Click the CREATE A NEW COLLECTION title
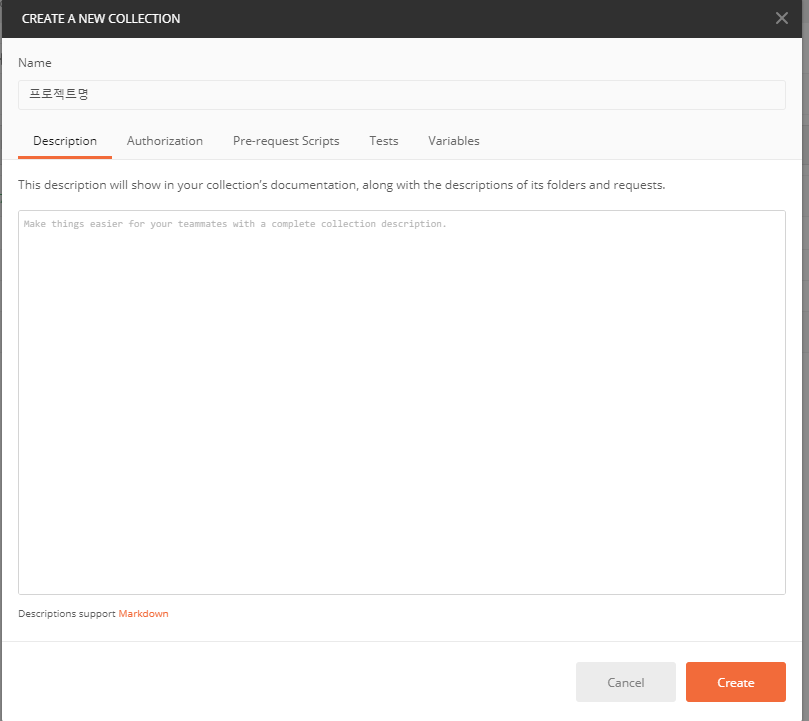This screenshot has height=721, width=809. click(x=101, y=19)
